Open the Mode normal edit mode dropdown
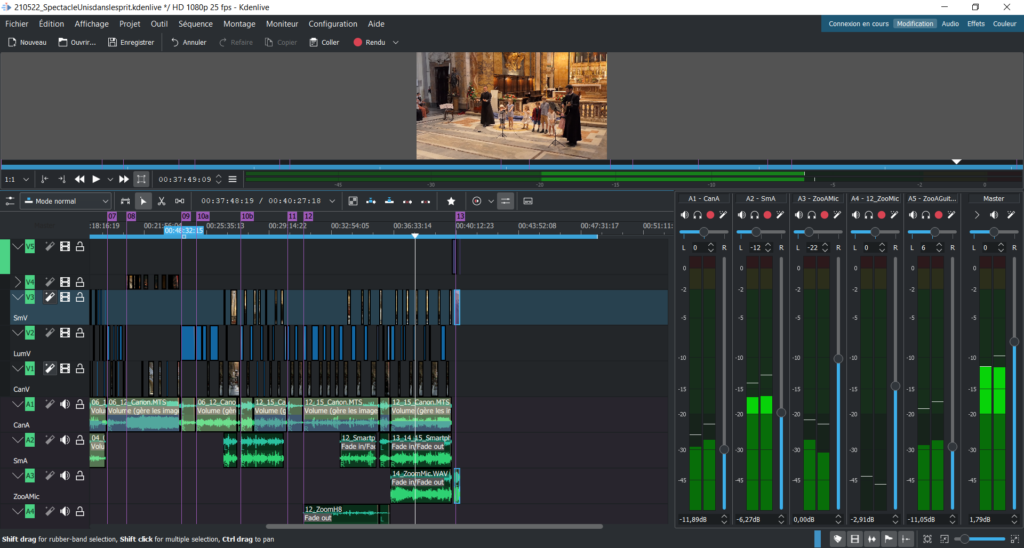Viewport: 1024px width, 548px height. coord(65,201)
